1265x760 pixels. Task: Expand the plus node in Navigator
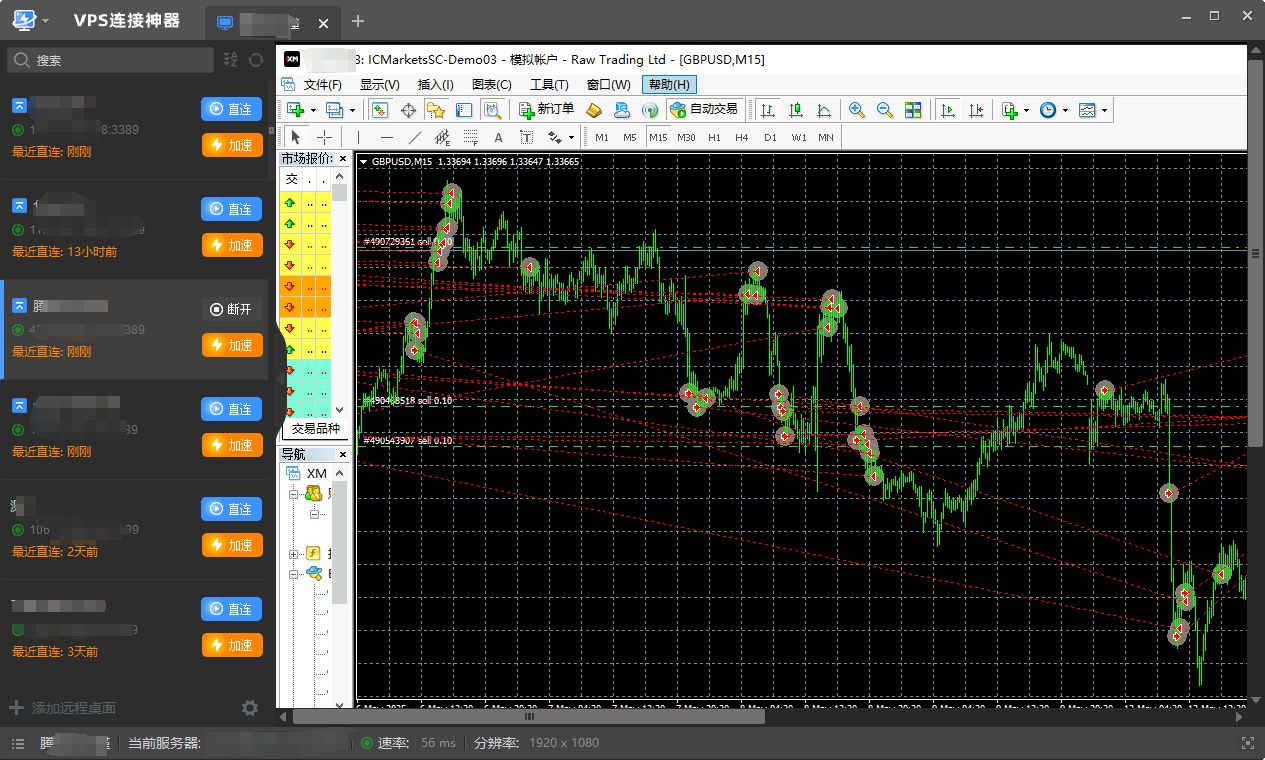(x=294, y=553)
